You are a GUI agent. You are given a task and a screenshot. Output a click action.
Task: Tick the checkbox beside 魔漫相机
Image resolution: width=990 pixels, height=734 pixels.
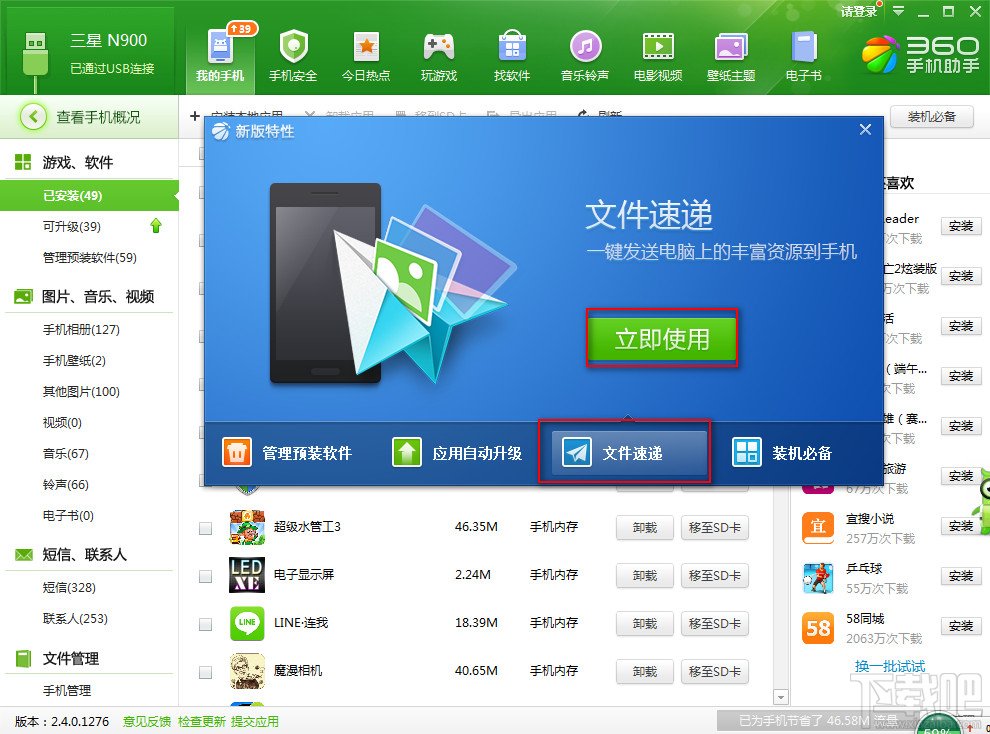pyautogui.click(x=205, y=671)
